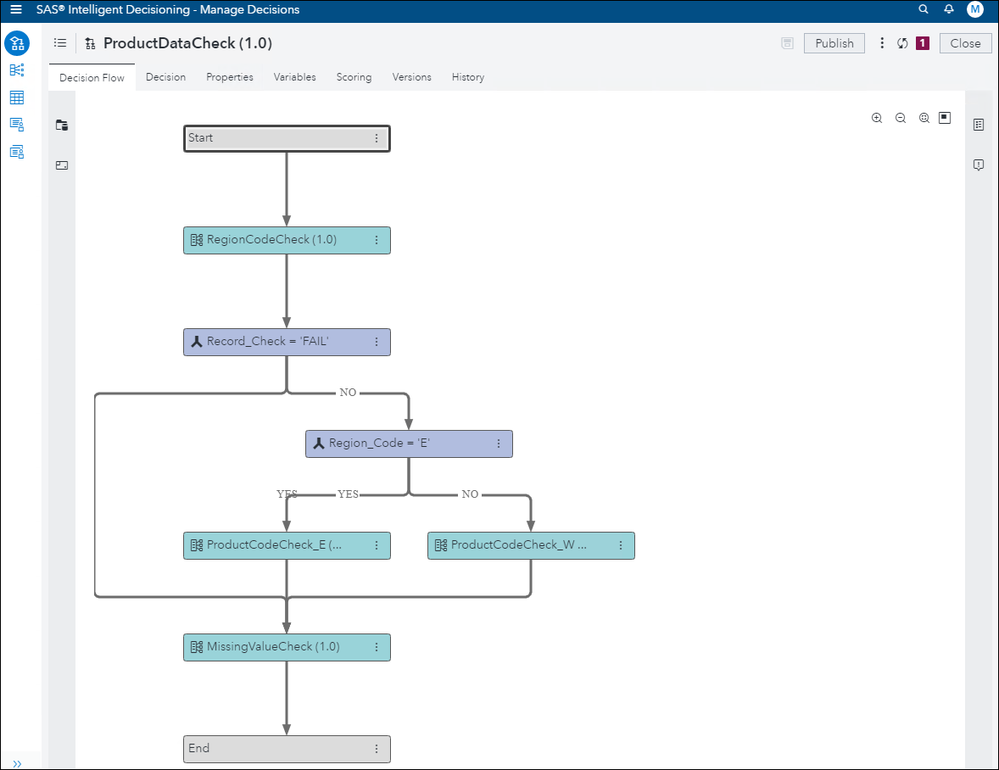This screenshot has height=770, width=999.
Task: Select the Record_Check = 'FAIL' condition node
Action: 287,342
